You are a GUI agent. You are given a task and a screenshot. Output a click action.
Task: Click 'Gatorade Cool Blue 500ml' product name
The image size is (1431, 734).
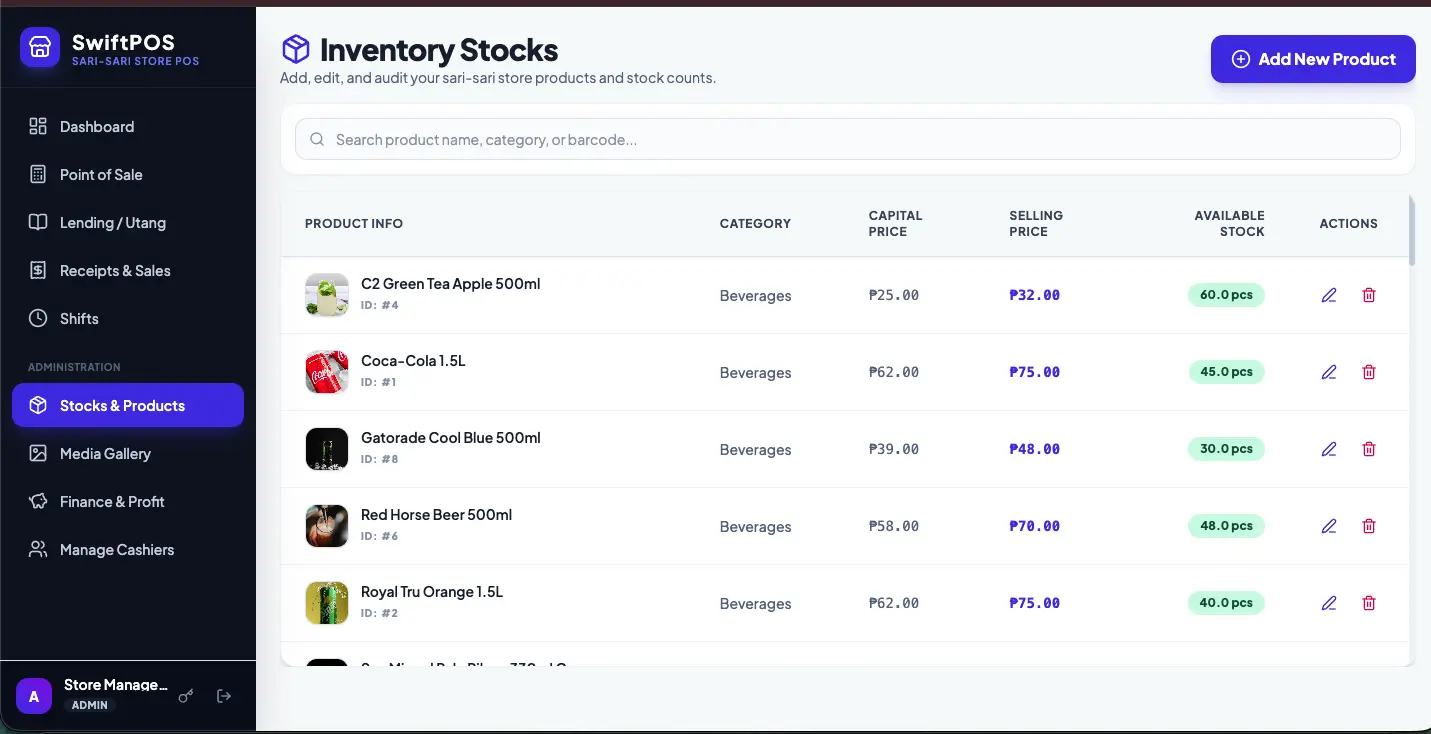click(x=451, y=438)
